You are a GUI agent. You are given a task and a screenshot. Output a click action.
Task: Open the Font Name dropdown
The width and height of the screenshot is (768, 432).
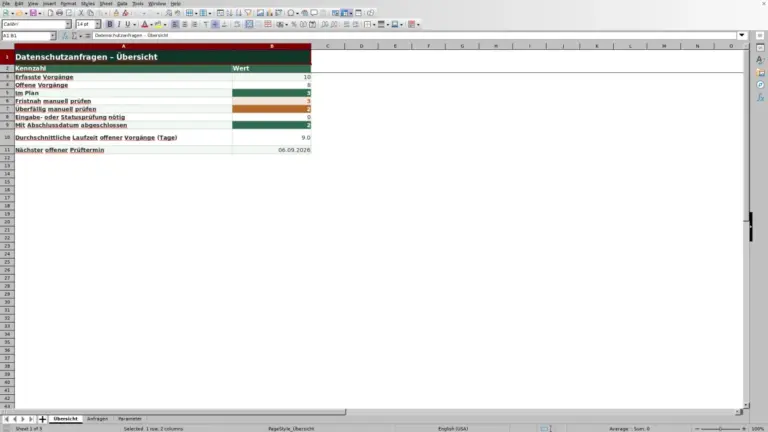68,24
